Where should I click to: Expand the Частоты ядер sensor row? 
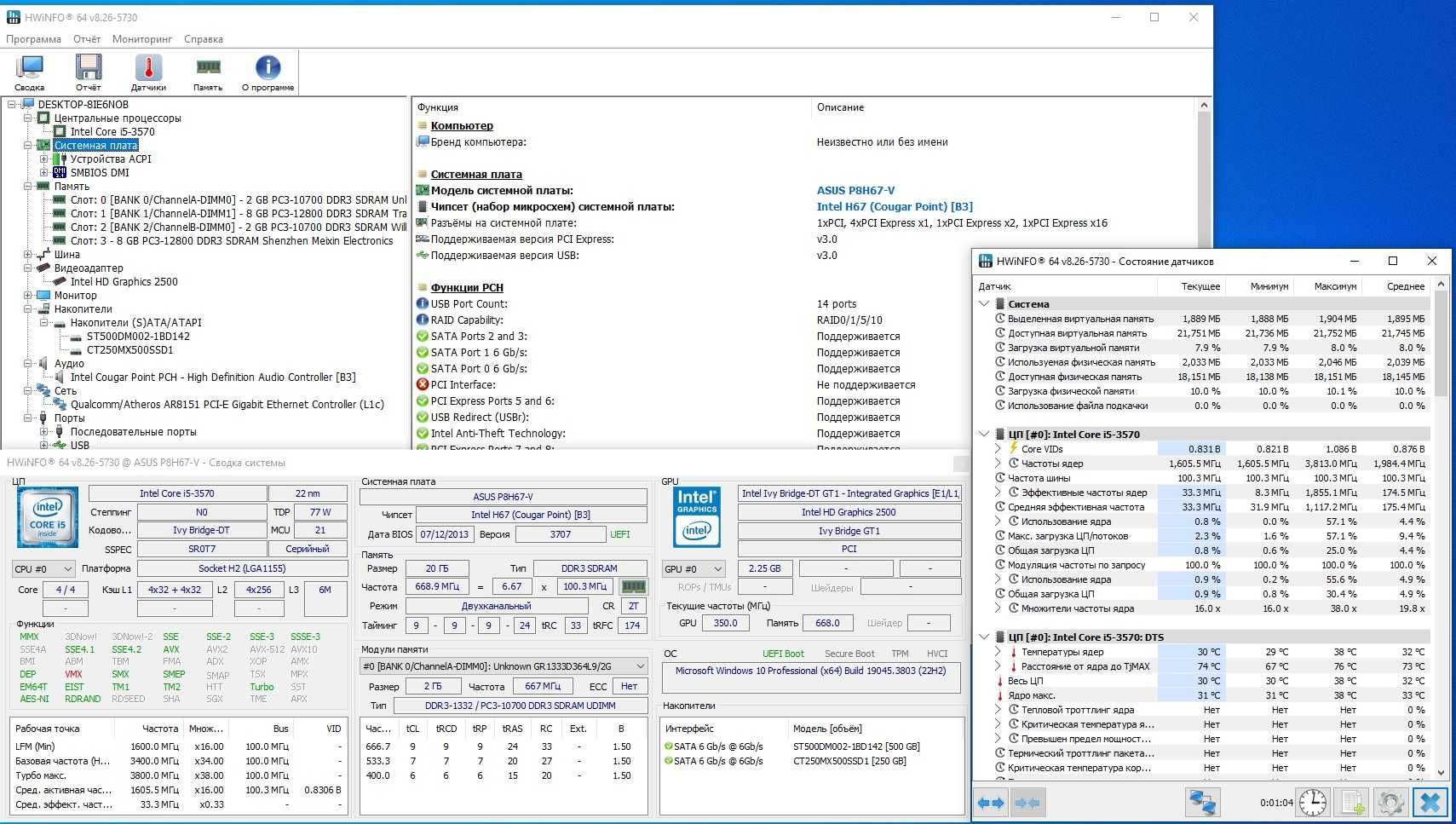click(x=998, y=464)
